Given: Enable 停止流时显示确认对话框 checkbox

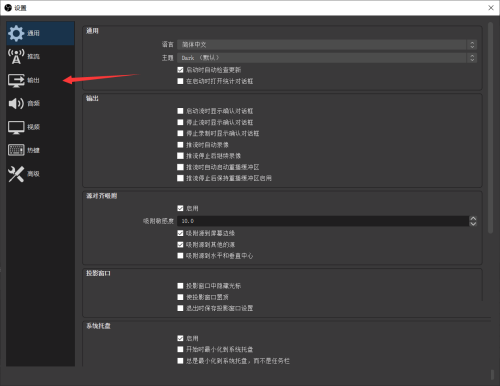Looking at the screenshot, I should pyautogui.click(x=180, y=122).
